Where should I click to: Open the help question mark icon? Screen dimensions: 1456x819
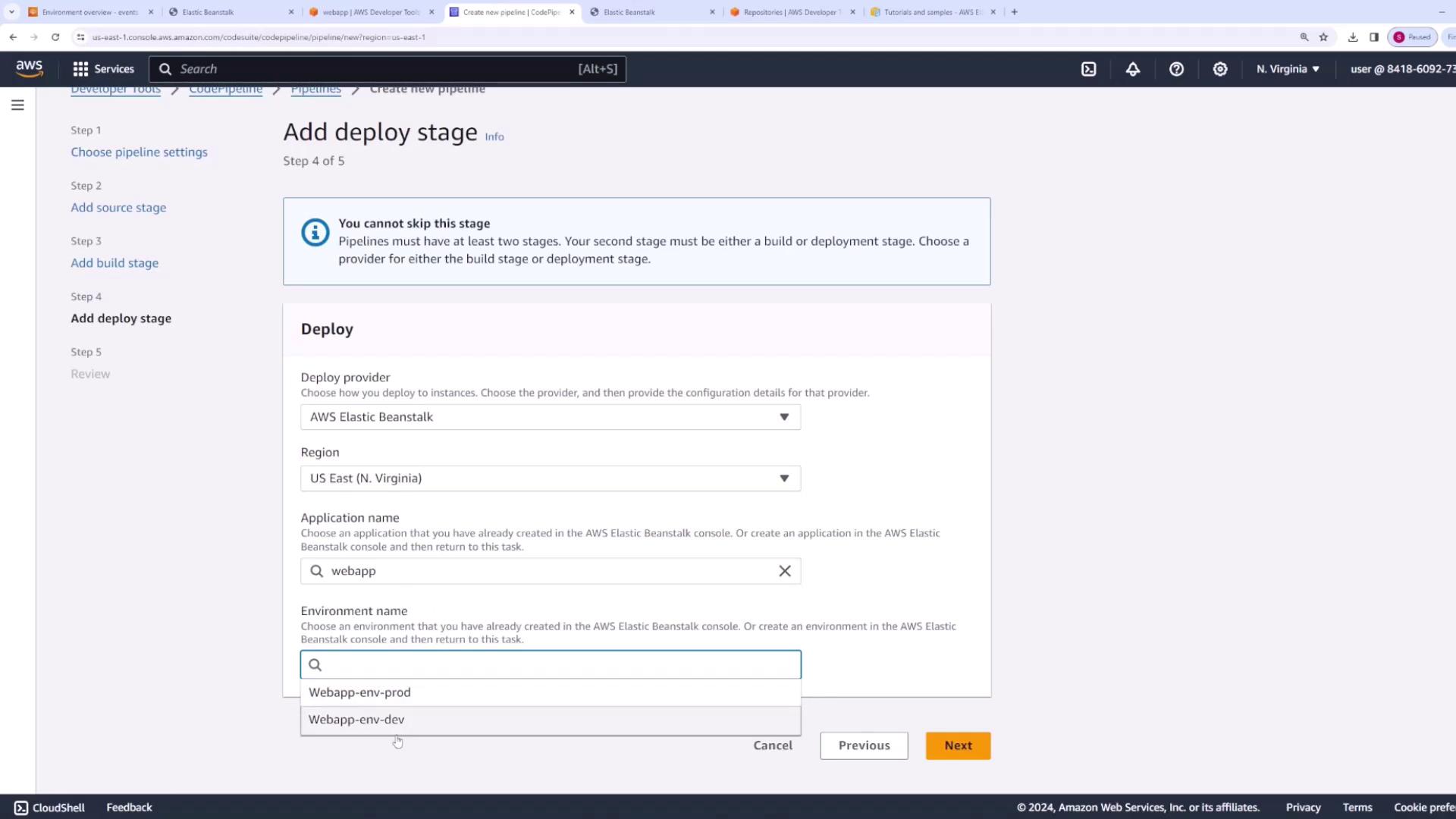point(1176,69)
